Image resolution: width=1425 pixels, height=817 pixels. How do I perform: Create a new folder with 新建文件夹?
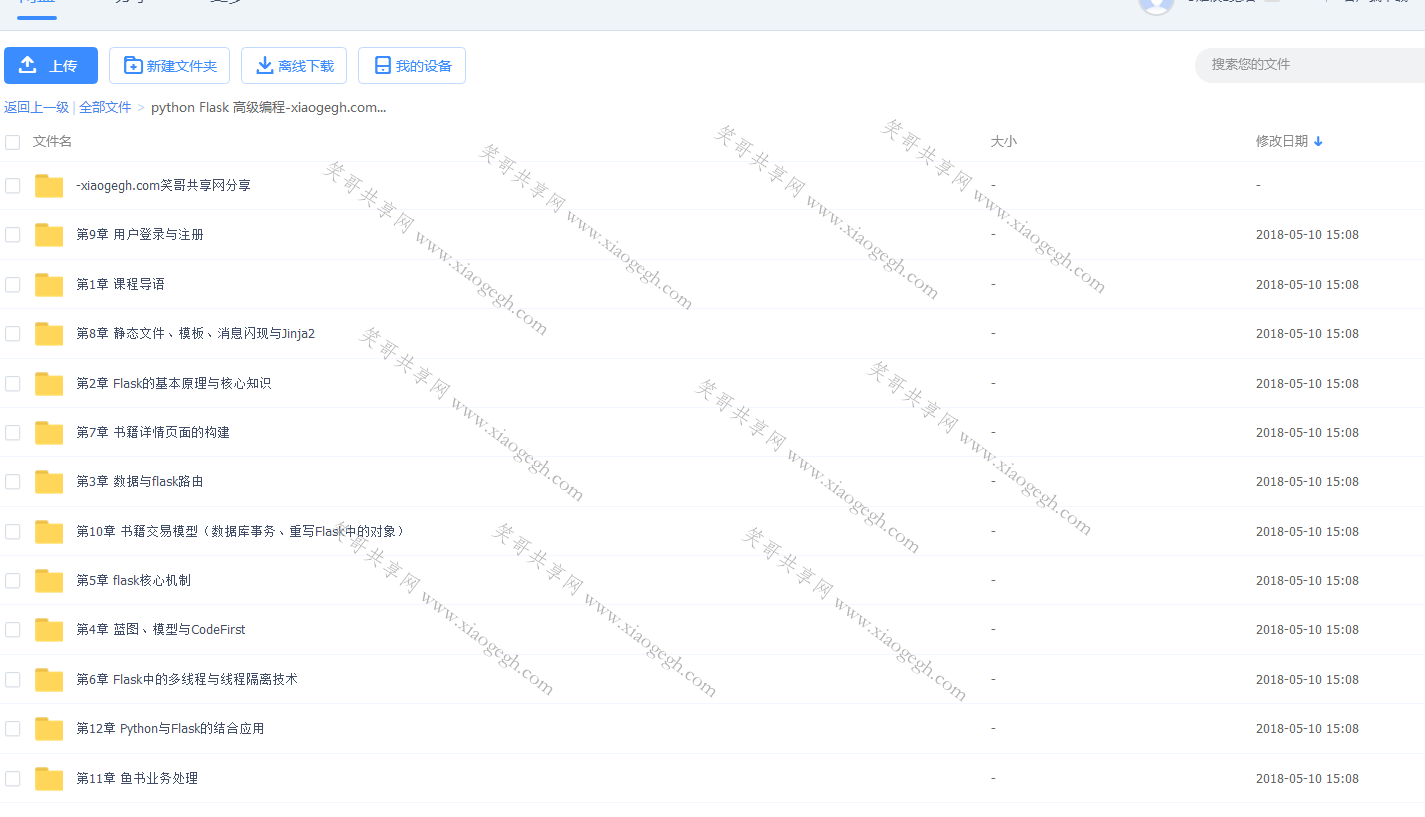pos(169,65)
